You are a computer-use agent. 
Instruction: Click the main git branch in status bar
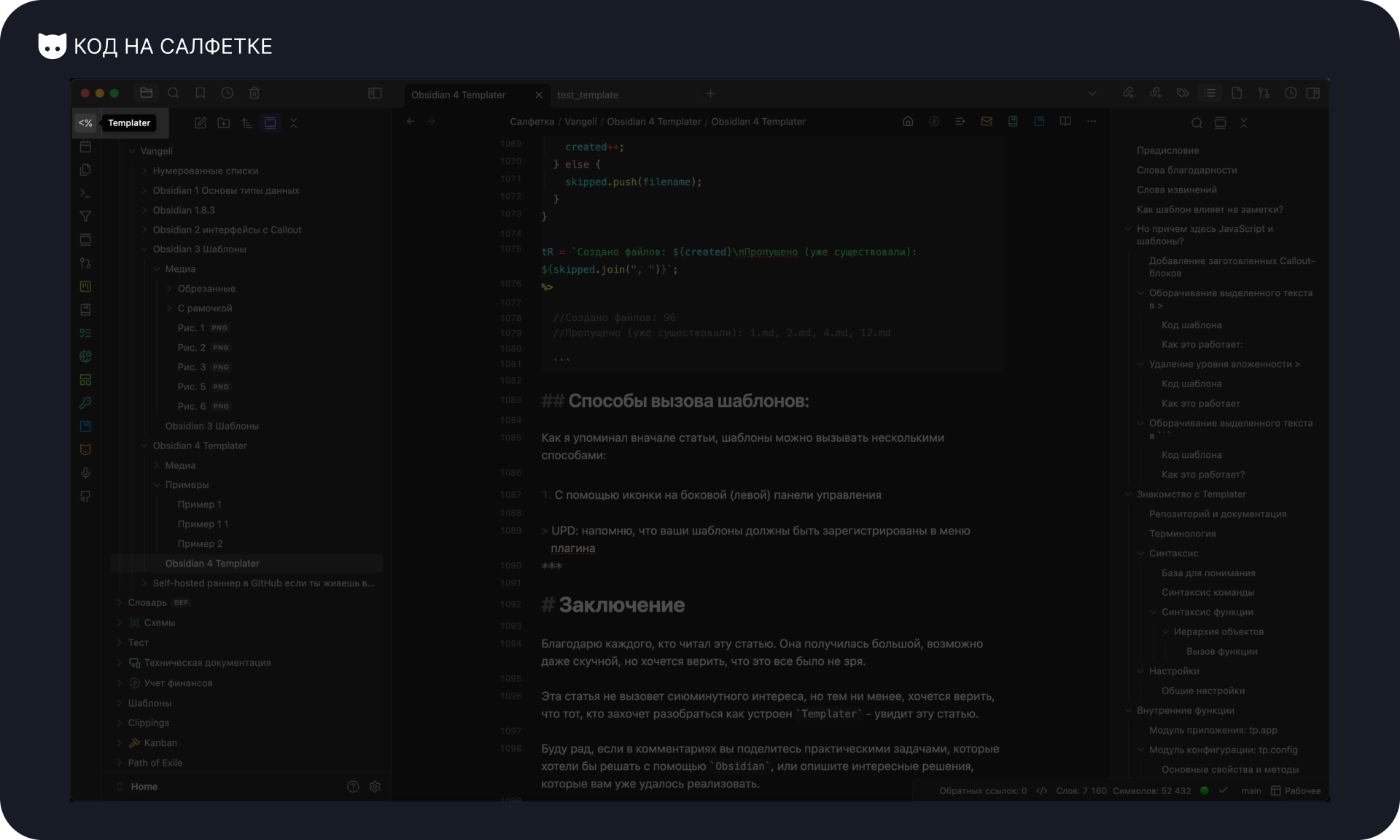(1251, 790)
